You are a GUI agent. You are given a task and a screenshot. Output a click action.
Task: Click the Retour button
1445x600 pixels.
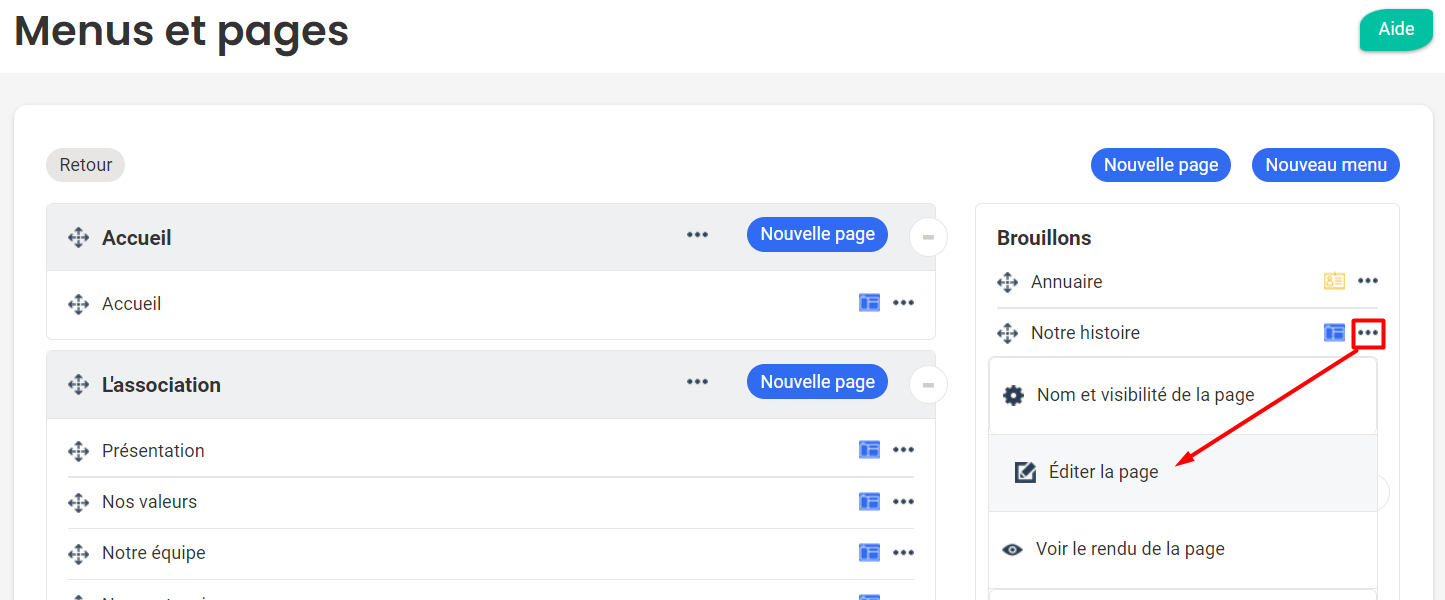pyautogui.click(x=85, y=165)
